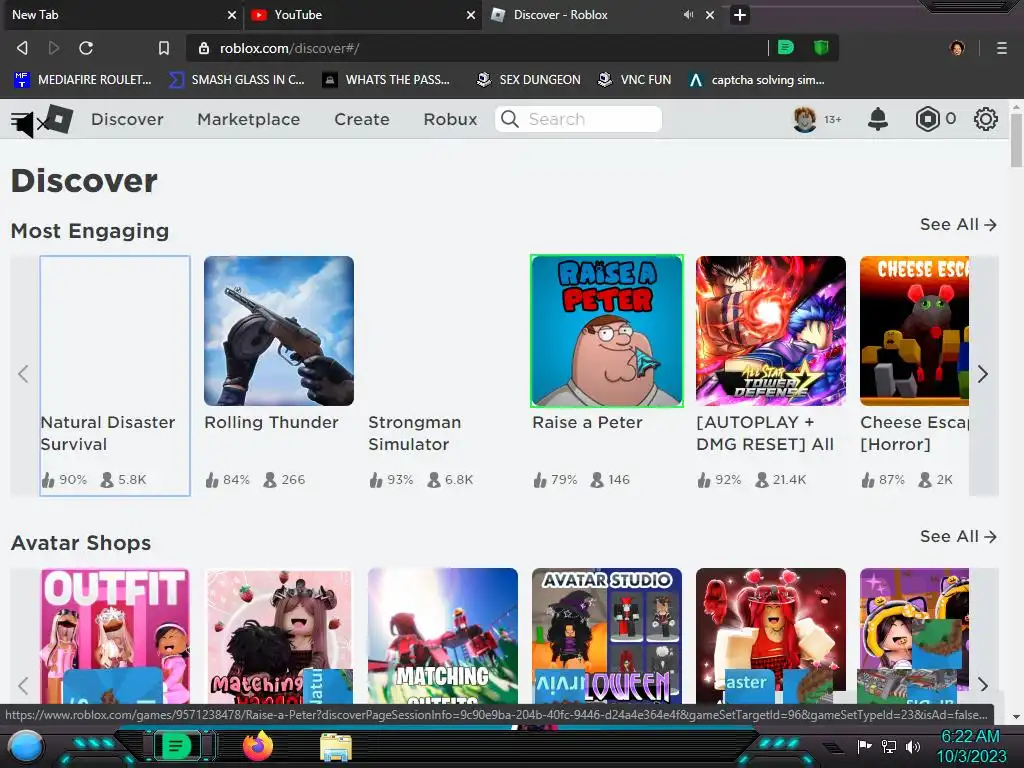1024x768 pixels.
Task: Open the Roblox avatar profile icon
Action: coord(805,119)
